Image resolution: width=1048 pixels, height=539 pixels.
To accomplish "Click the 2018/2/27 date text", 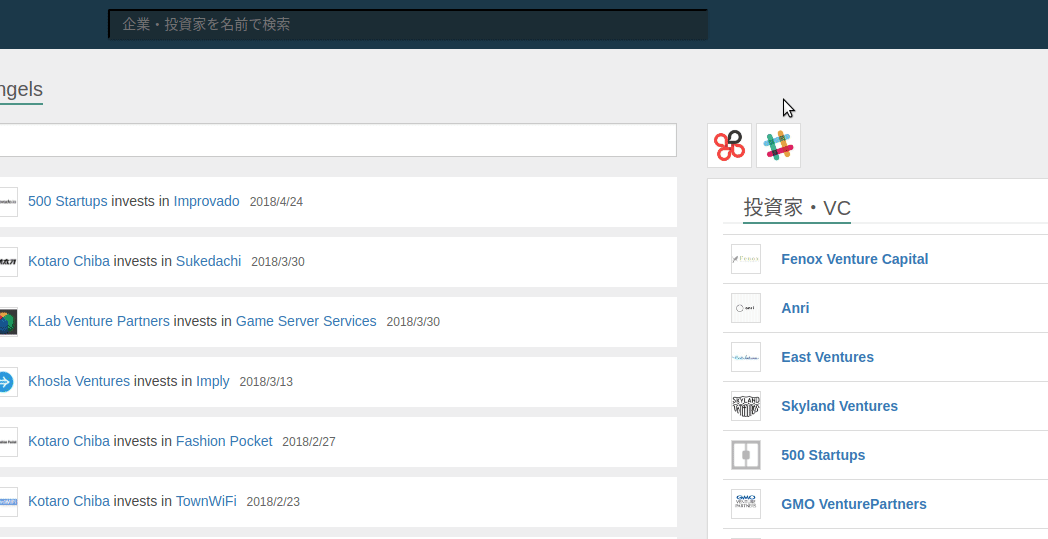I will [x=309, y=442].
